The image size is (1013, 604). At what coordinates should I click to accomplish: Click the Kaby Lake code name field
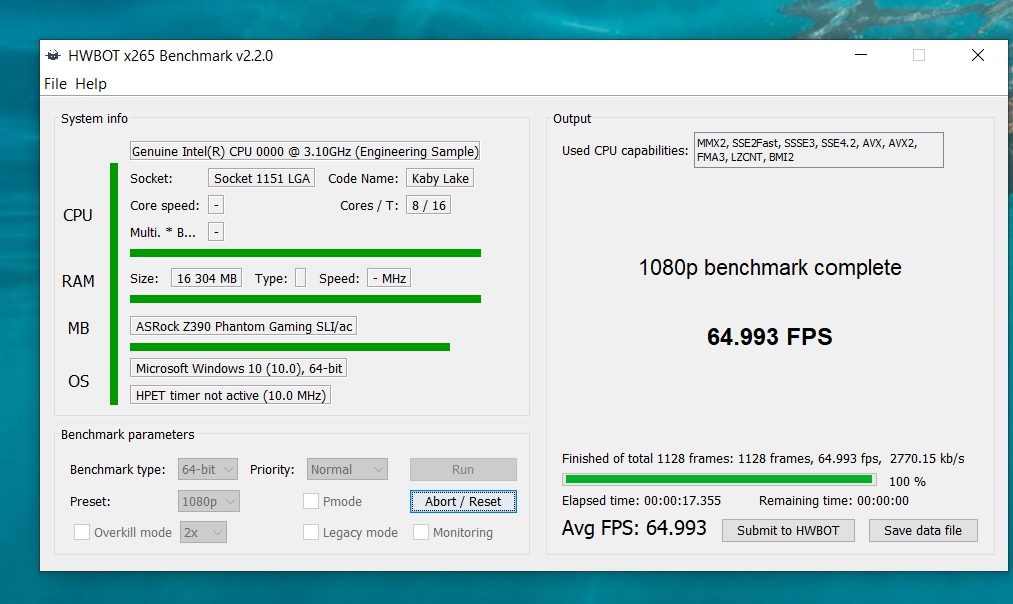[440, 178]
